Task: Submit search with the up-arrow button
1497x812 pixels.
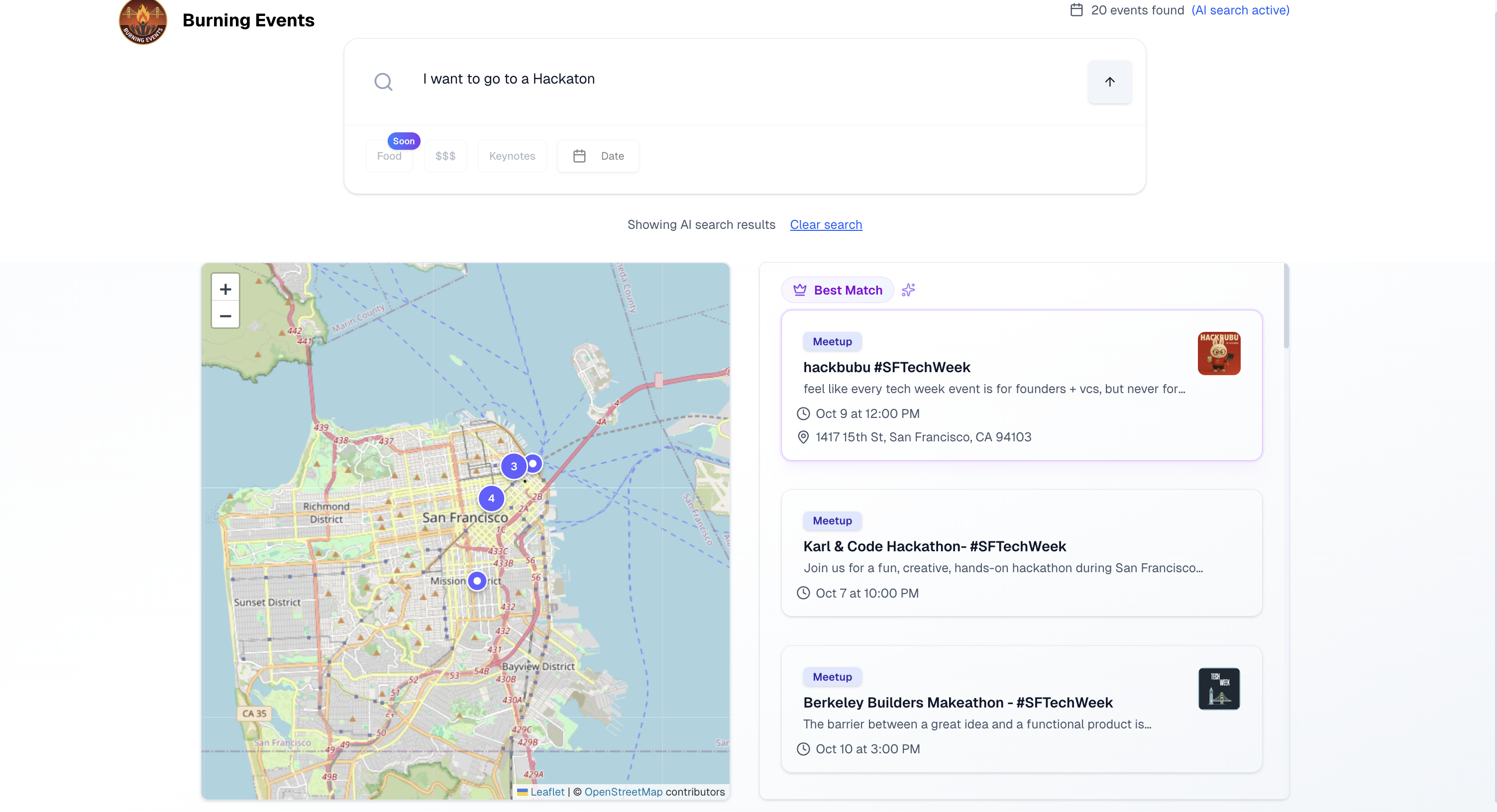Action: click(1109, 82)
